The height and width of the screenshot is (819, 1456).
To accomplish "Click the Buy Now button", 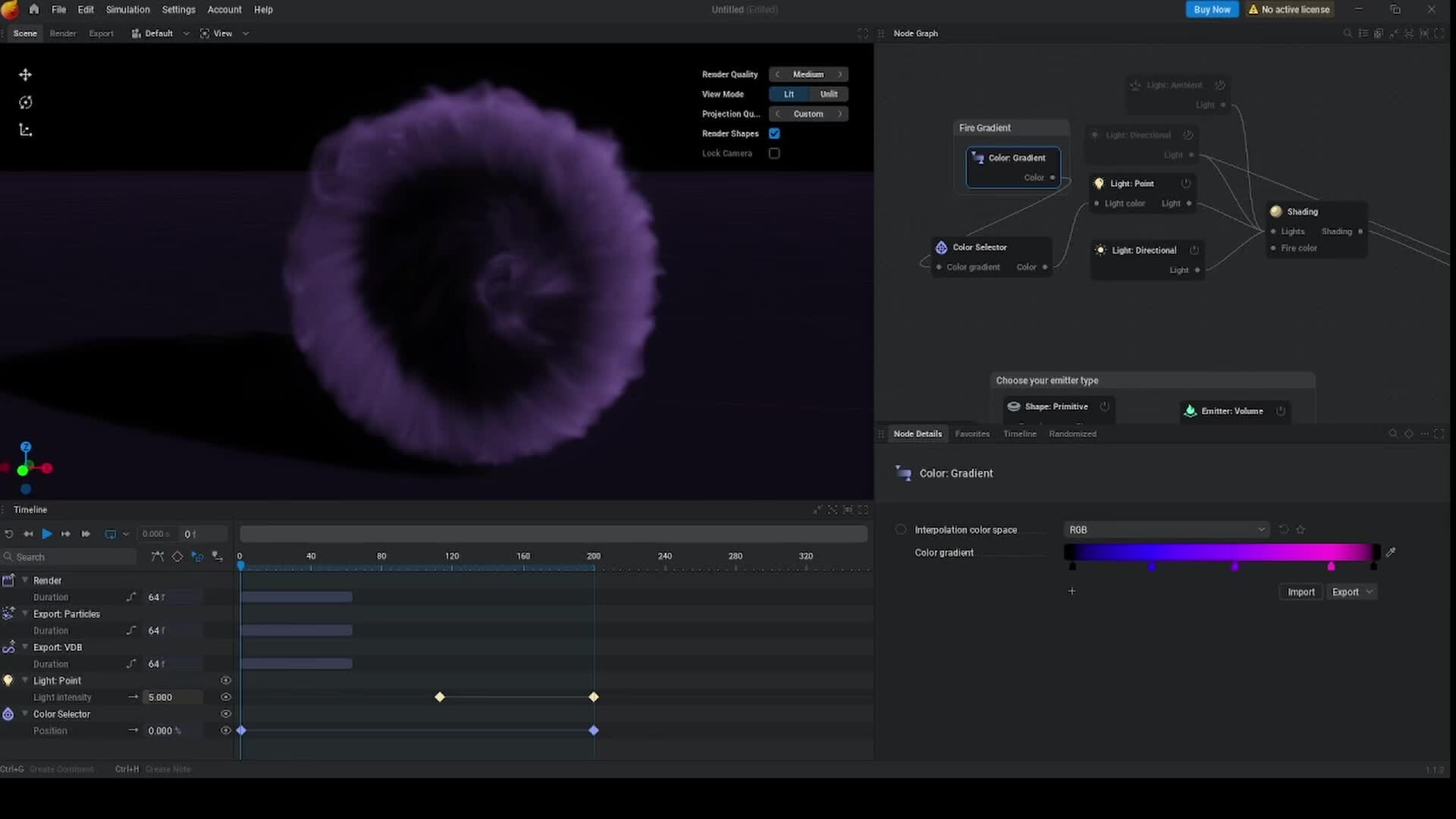I will [x=1211, y=9].
